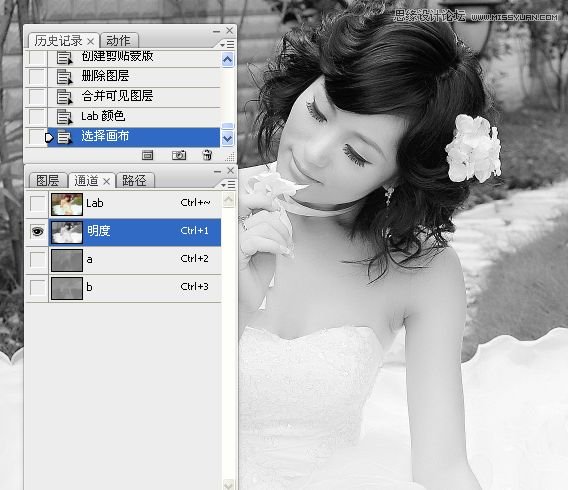This screenshot has height=490, width=568.
Task: Select the b channel thumbnail
Action: (x=67, y=288)
